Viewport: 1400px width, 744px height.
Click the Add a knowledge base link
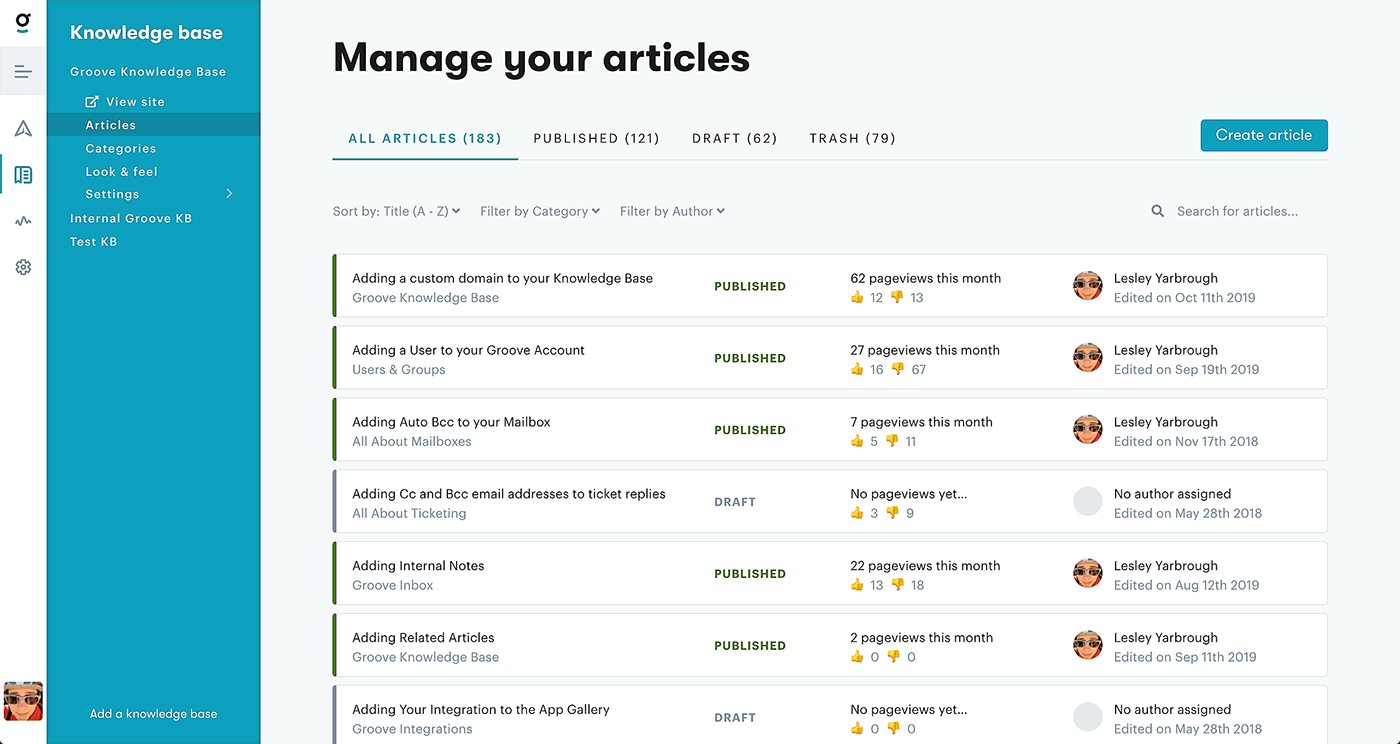[x=153, y=713]
